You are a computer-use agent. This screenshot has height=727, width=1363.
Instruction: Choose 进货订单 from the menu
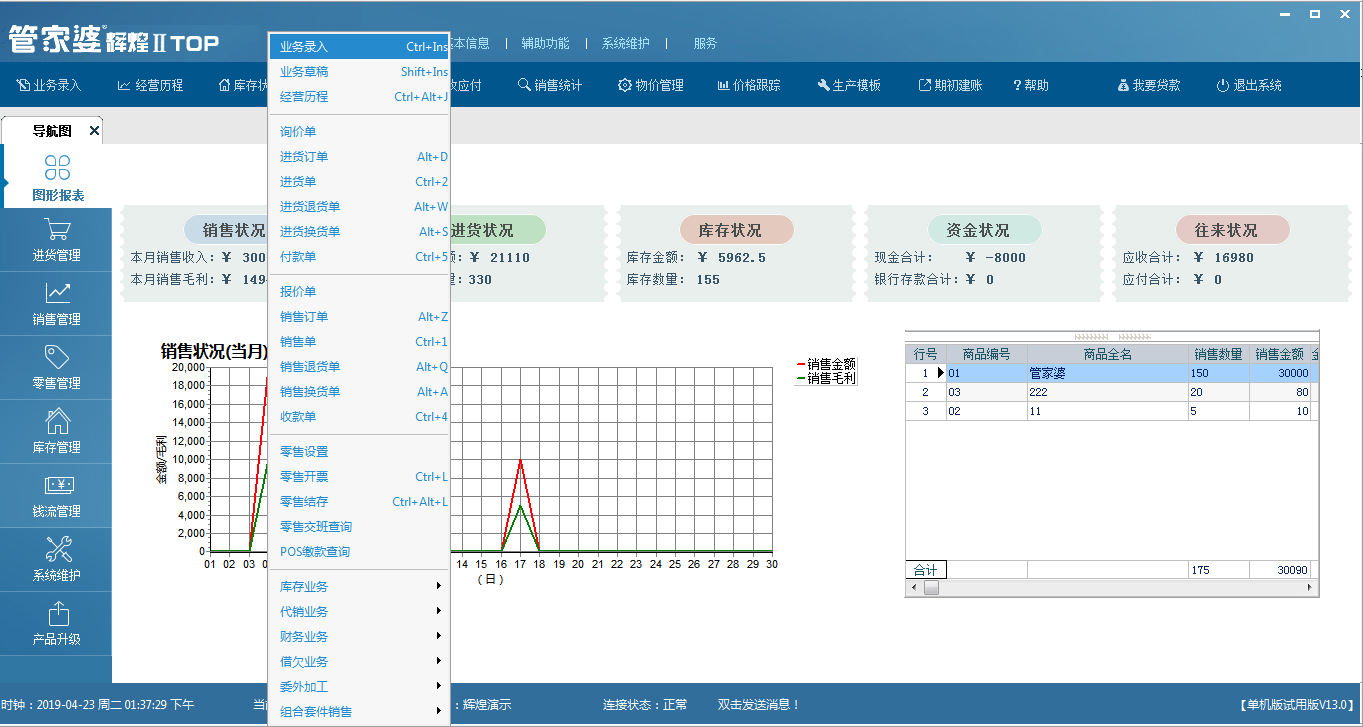click(360, 157)
